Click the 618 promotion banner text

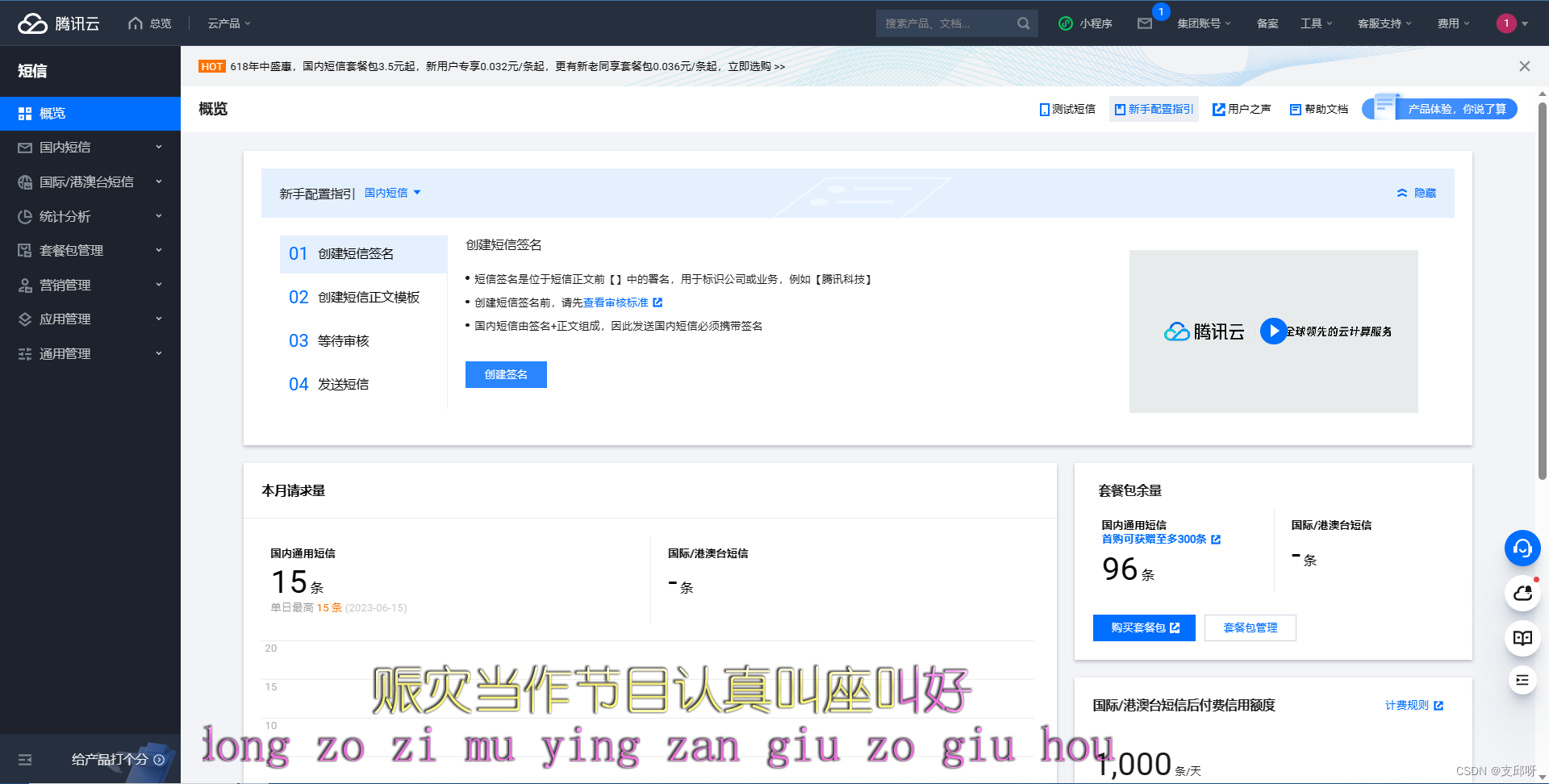pos(507,66)
